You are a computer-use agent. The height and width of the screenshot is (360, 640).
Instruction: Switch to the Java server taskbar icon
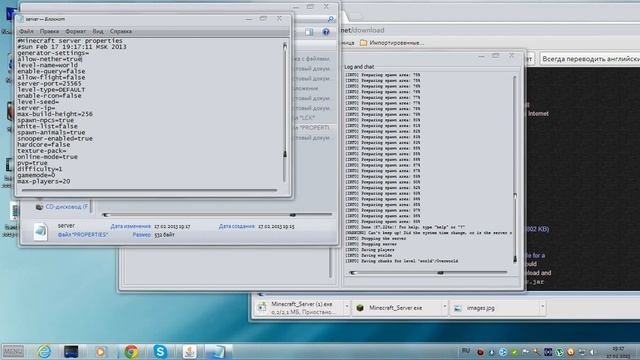tap(189, 351)
